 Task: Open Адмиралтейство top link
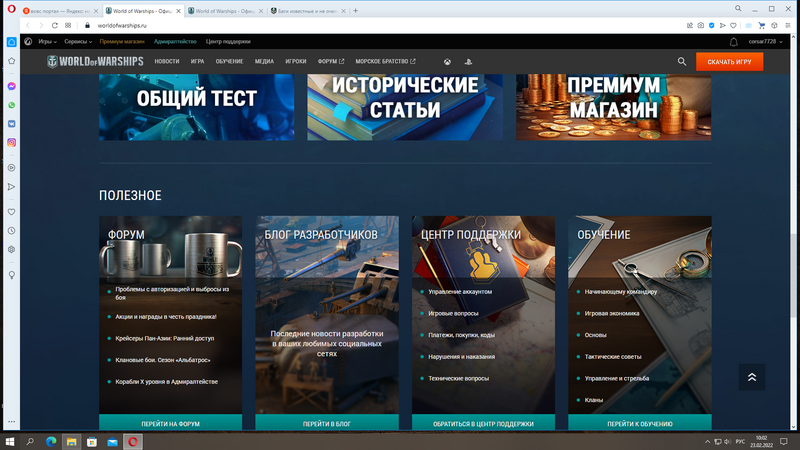(x=175, y=41)
